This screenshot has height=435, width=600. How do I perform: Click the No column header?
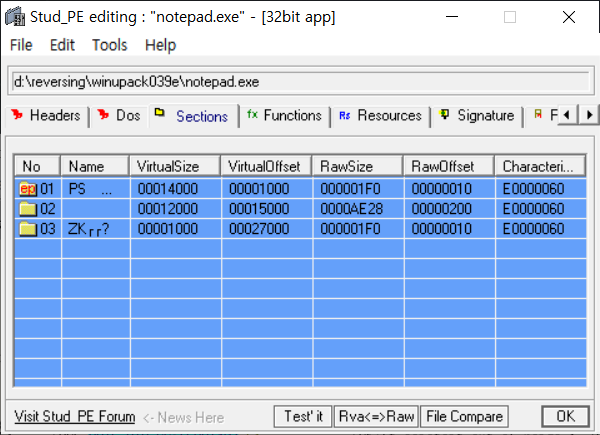[38, 166]
